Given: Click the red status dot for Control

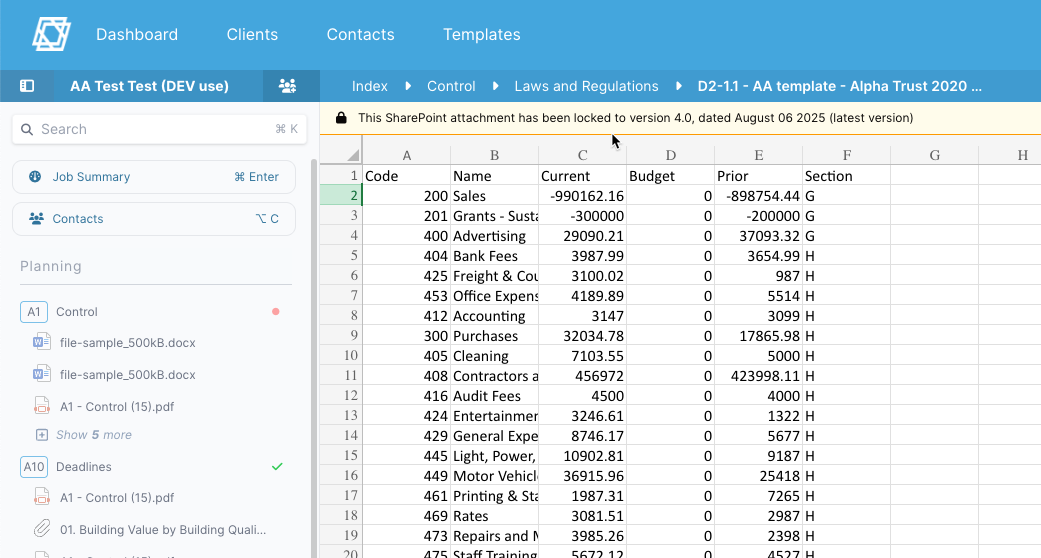Looking at the screenshot, I should [276, 312].
